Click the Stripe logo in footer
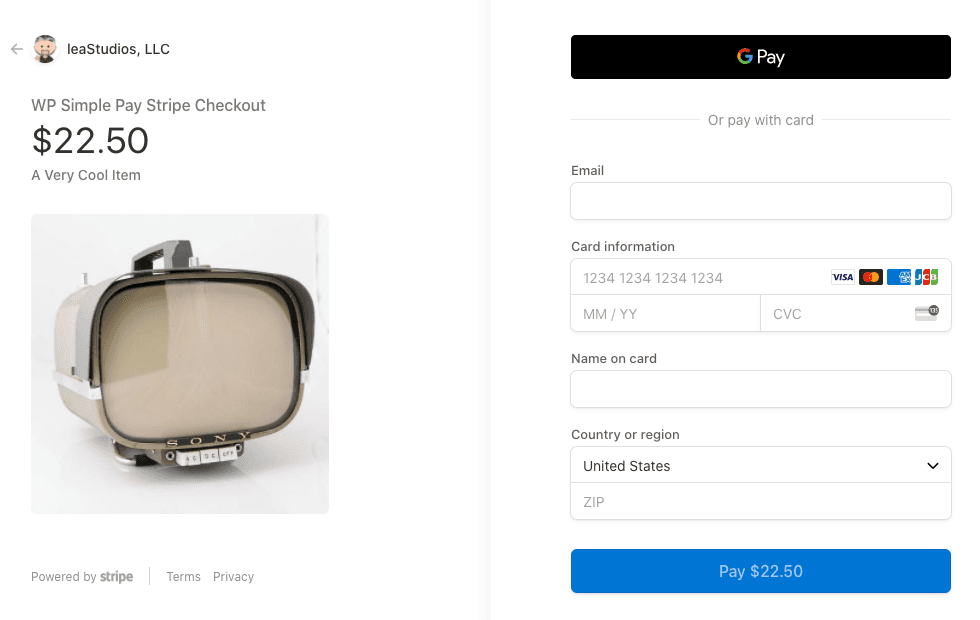The height and width of the screenshot is (620, 980). 116,577
